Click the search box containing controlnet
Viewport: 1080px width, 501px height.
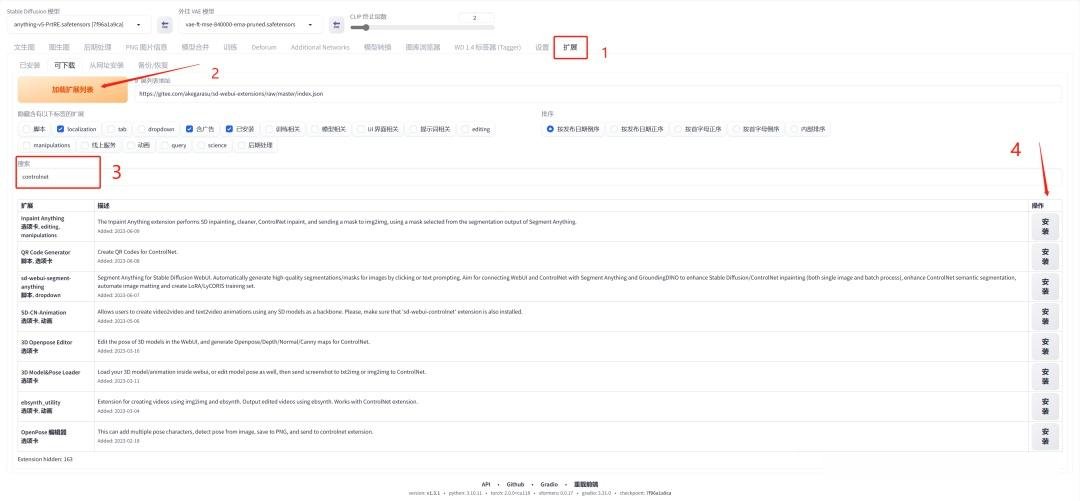point(60,177)
